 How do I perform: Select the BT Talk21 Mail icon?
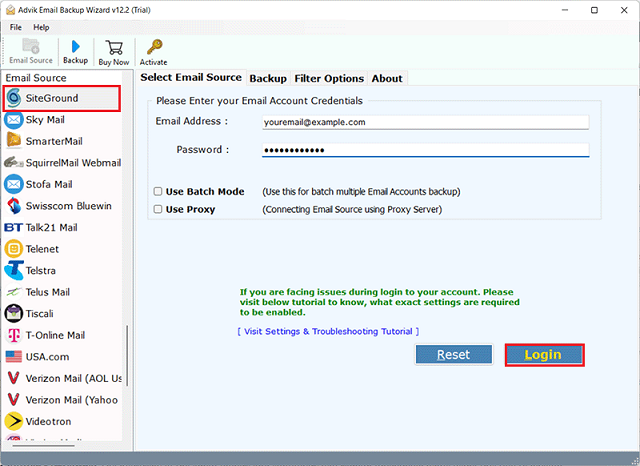[13, 227]
